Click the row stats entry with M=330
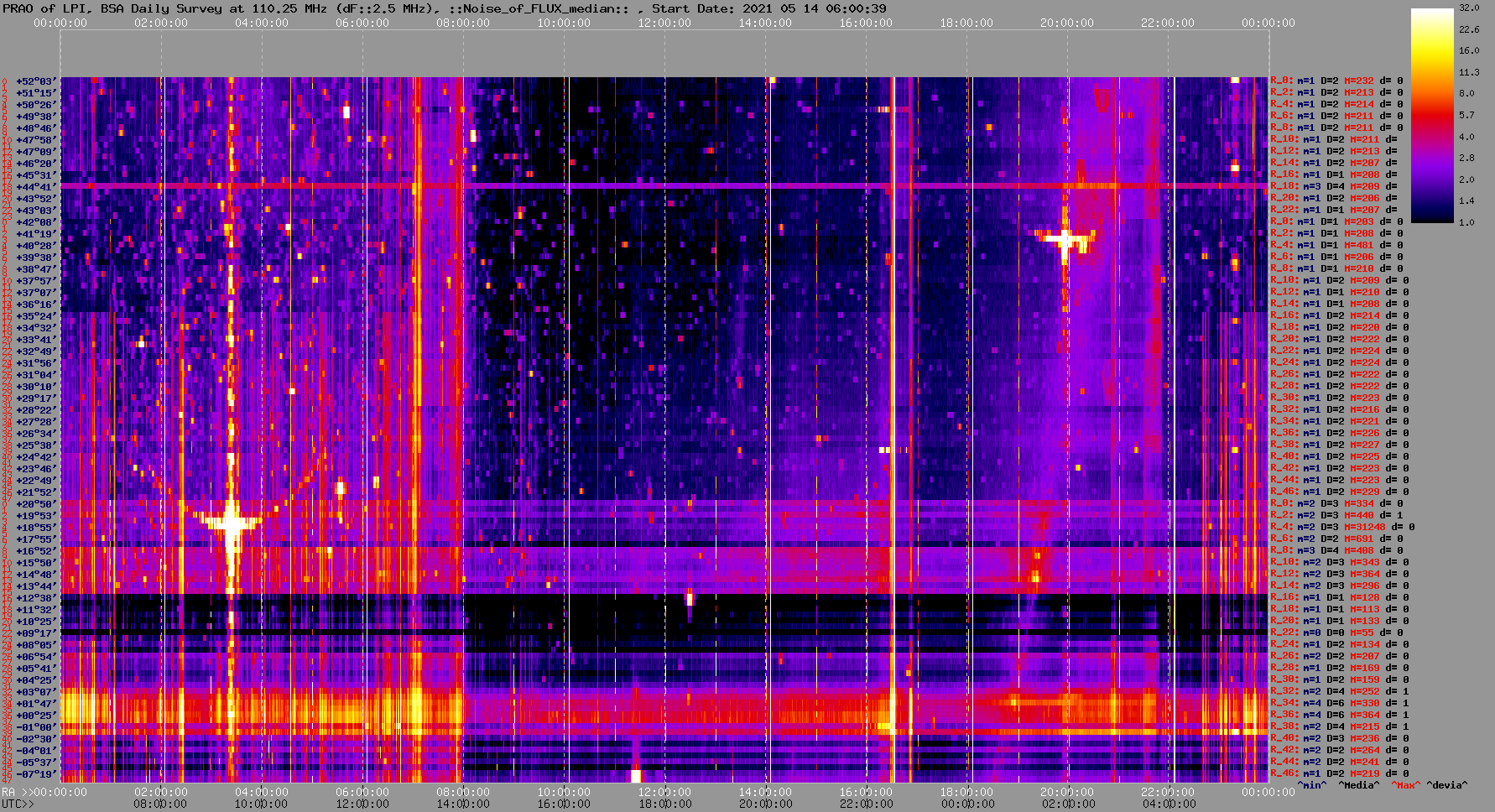The height and width of the screenshot is (812, 1495). [1340, 704]
